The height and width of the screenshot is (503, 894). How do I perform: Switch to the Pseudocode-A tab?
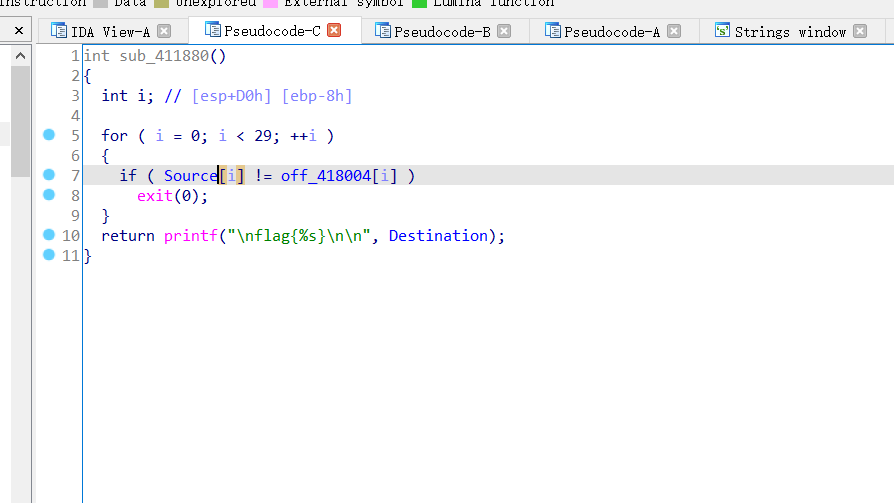[612, 31]
